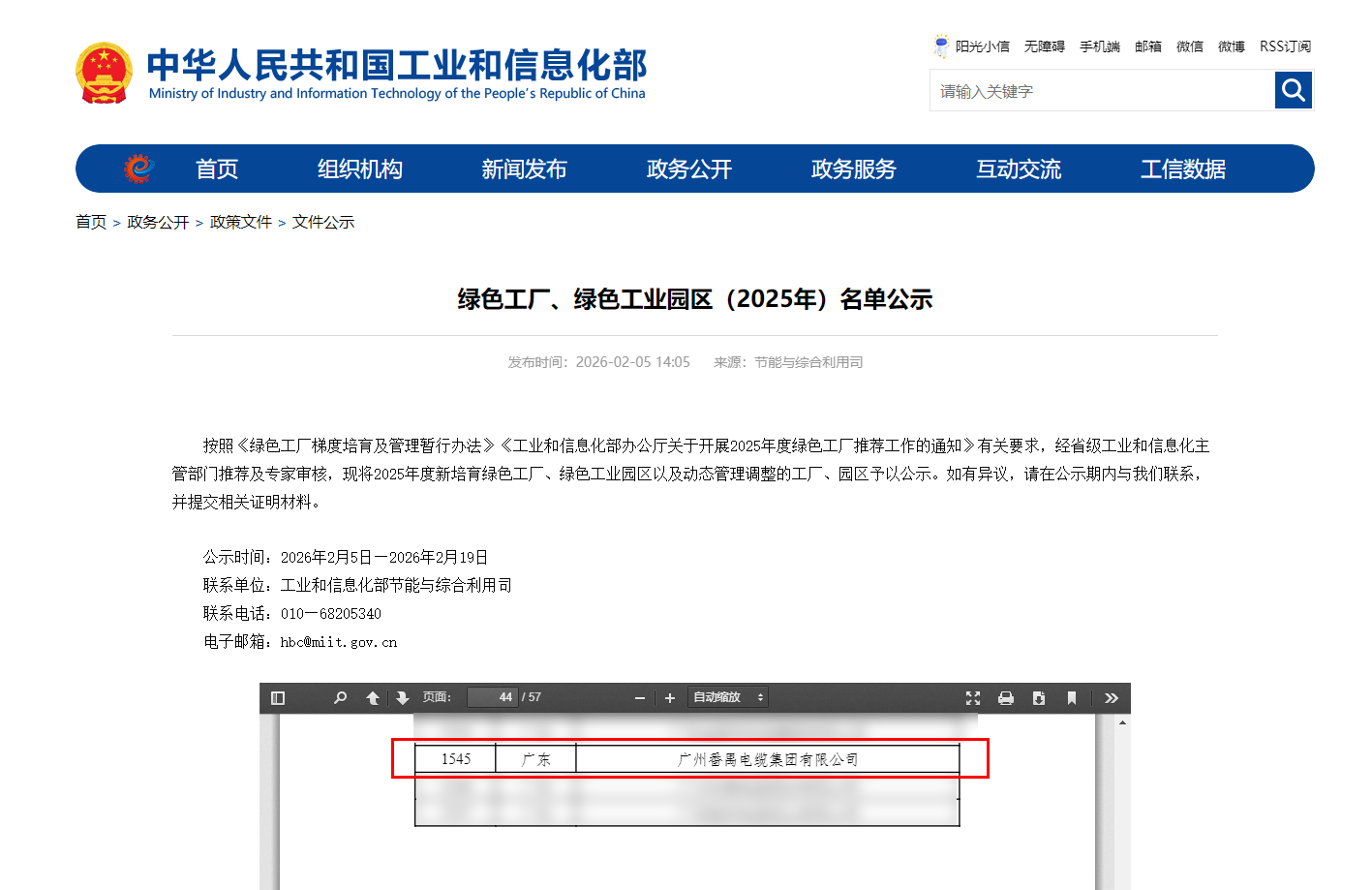The image size is (1372, 890).
Task: Toggle the PDF viewer sidebar
Action: pos(278,698)
